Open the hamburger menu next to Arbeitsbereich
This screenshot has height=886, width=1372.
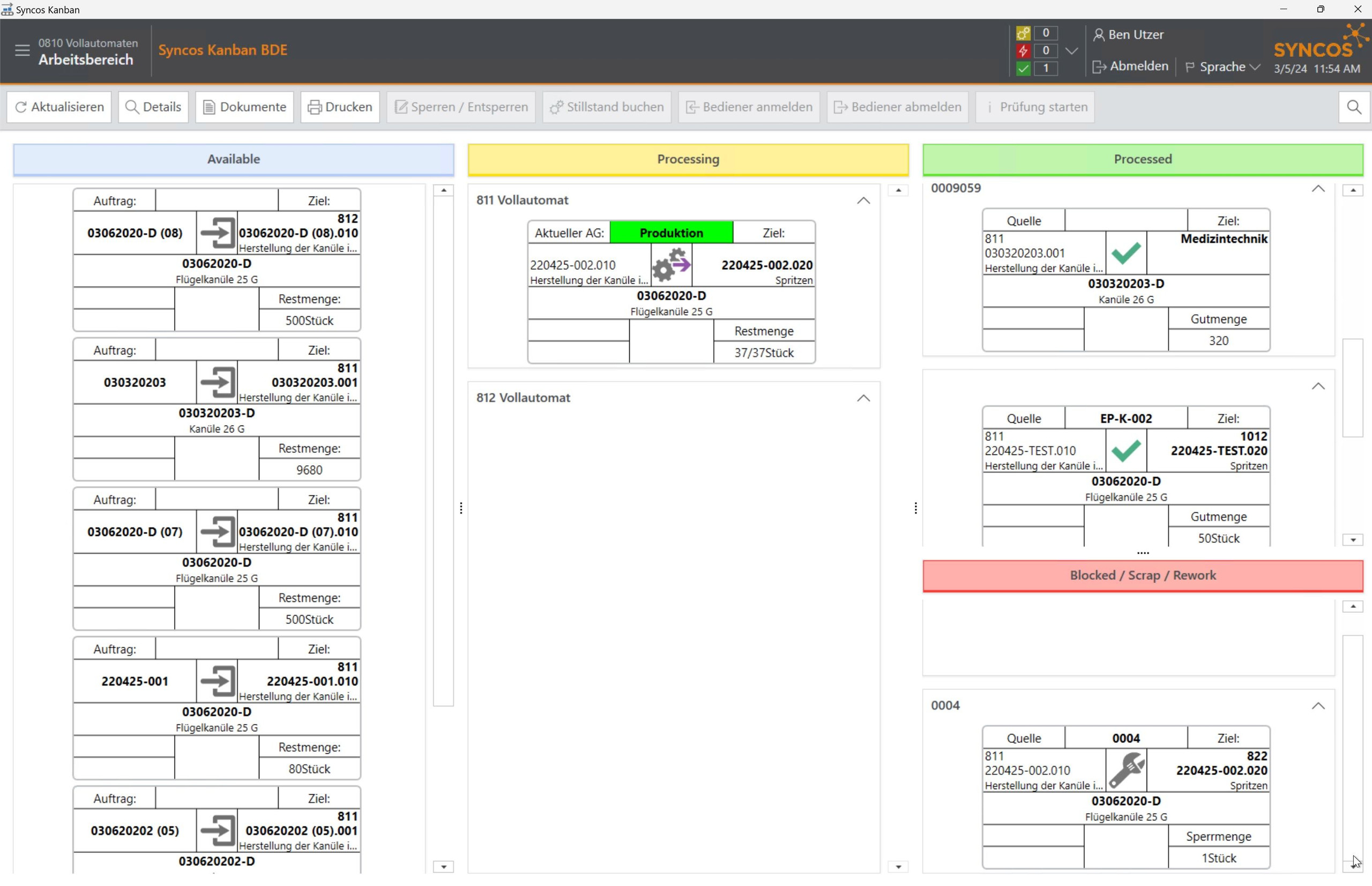[22, 50]
